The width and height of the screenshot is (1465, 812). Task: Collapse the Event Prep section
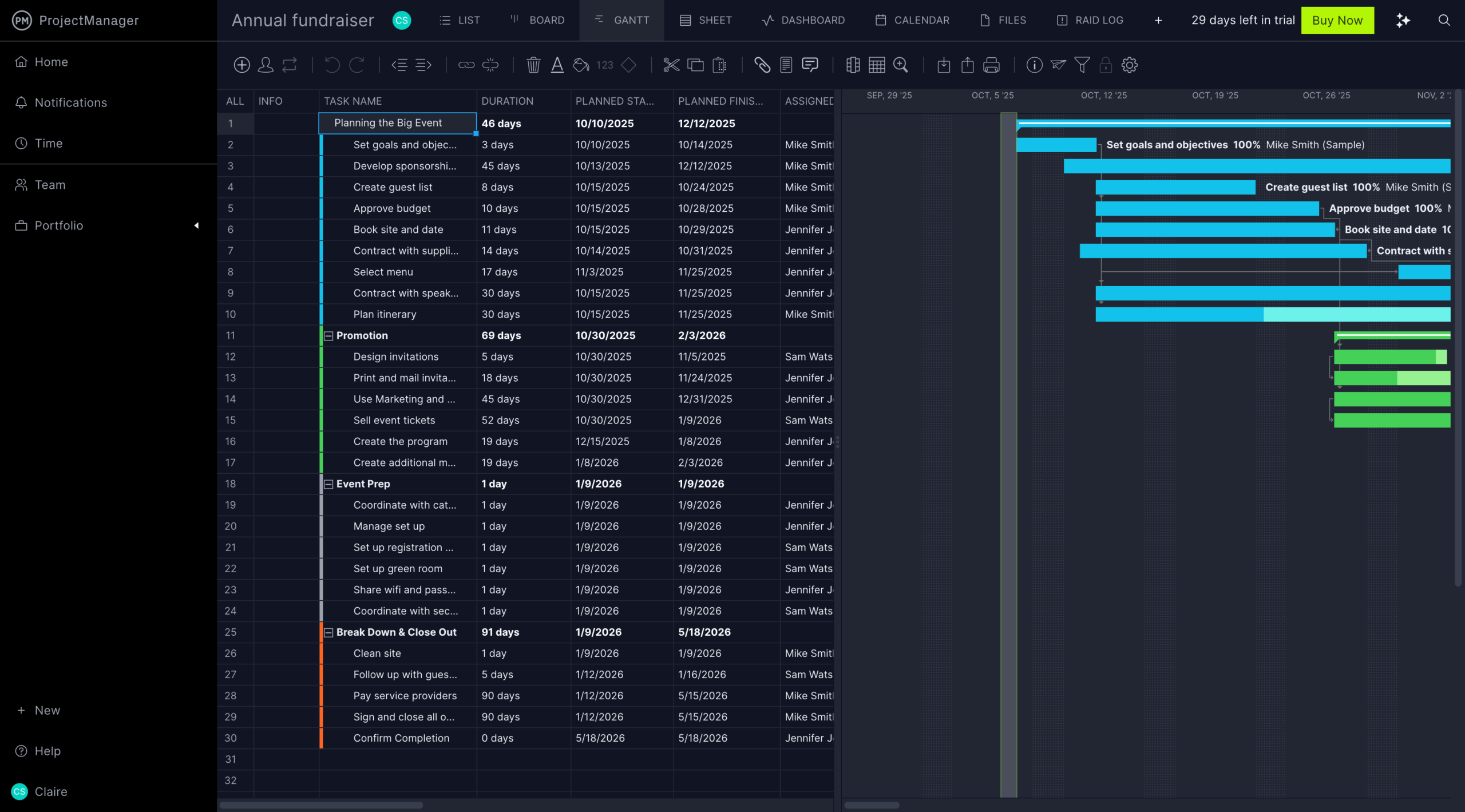pyautogui.click(x=328, y=484)
